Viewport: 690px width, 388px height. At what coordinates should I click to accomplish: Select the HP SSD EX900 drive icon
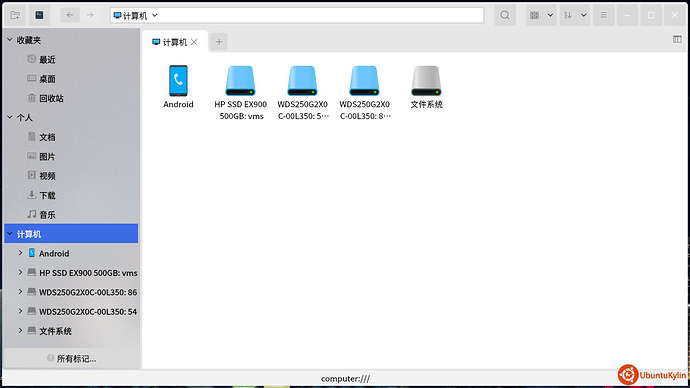[240, 81]
